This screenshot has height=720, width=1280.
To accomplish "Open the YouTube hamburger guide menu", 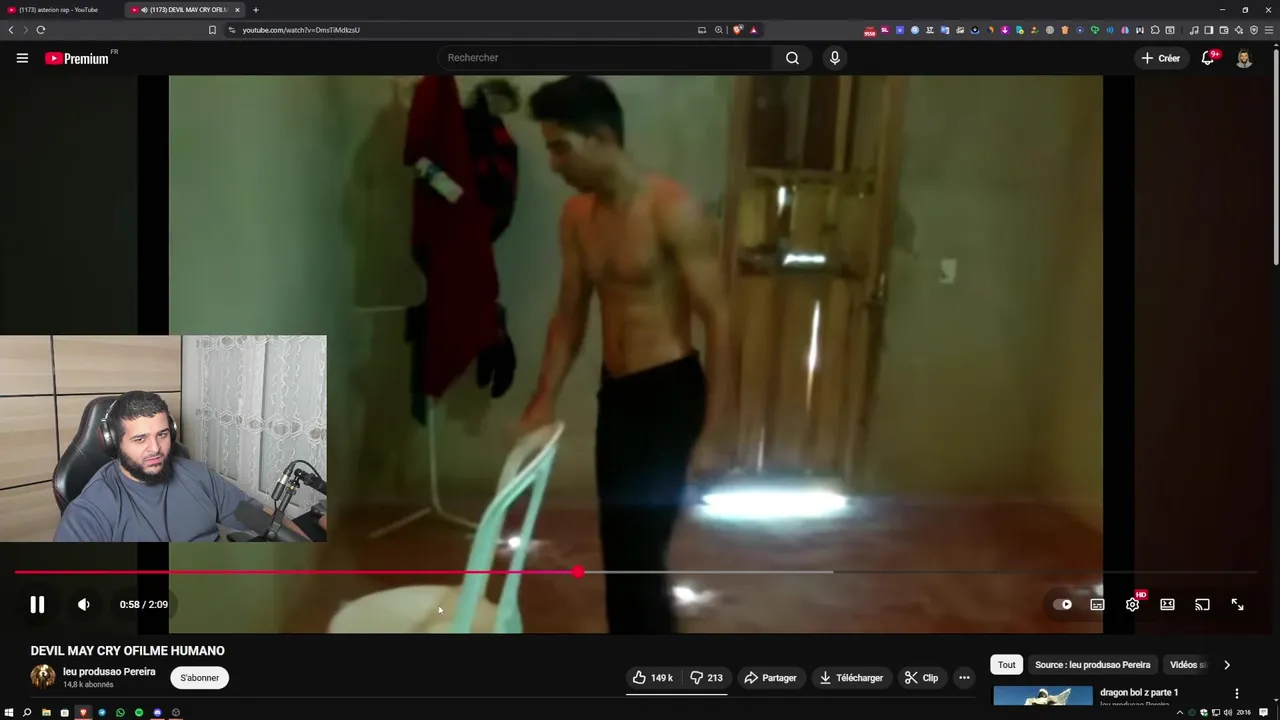I will (22, 58).
